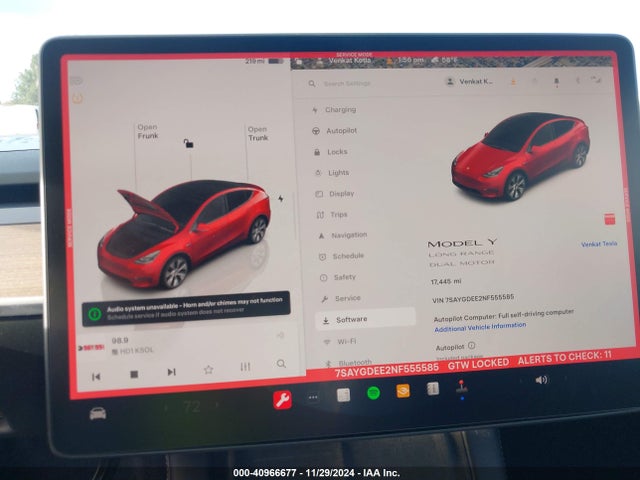Open the Venkat K driver profile

(x=469, y=82)
